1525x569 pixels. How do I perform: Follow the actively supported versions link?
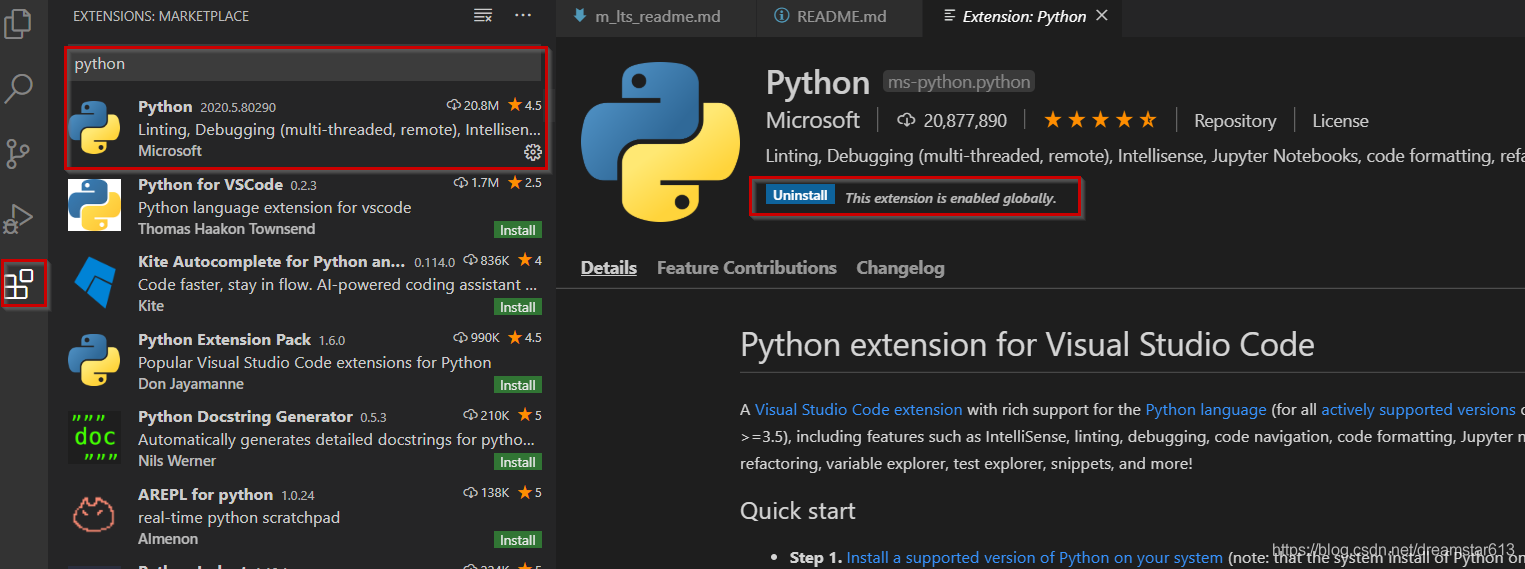click(x=1418, y=410)
